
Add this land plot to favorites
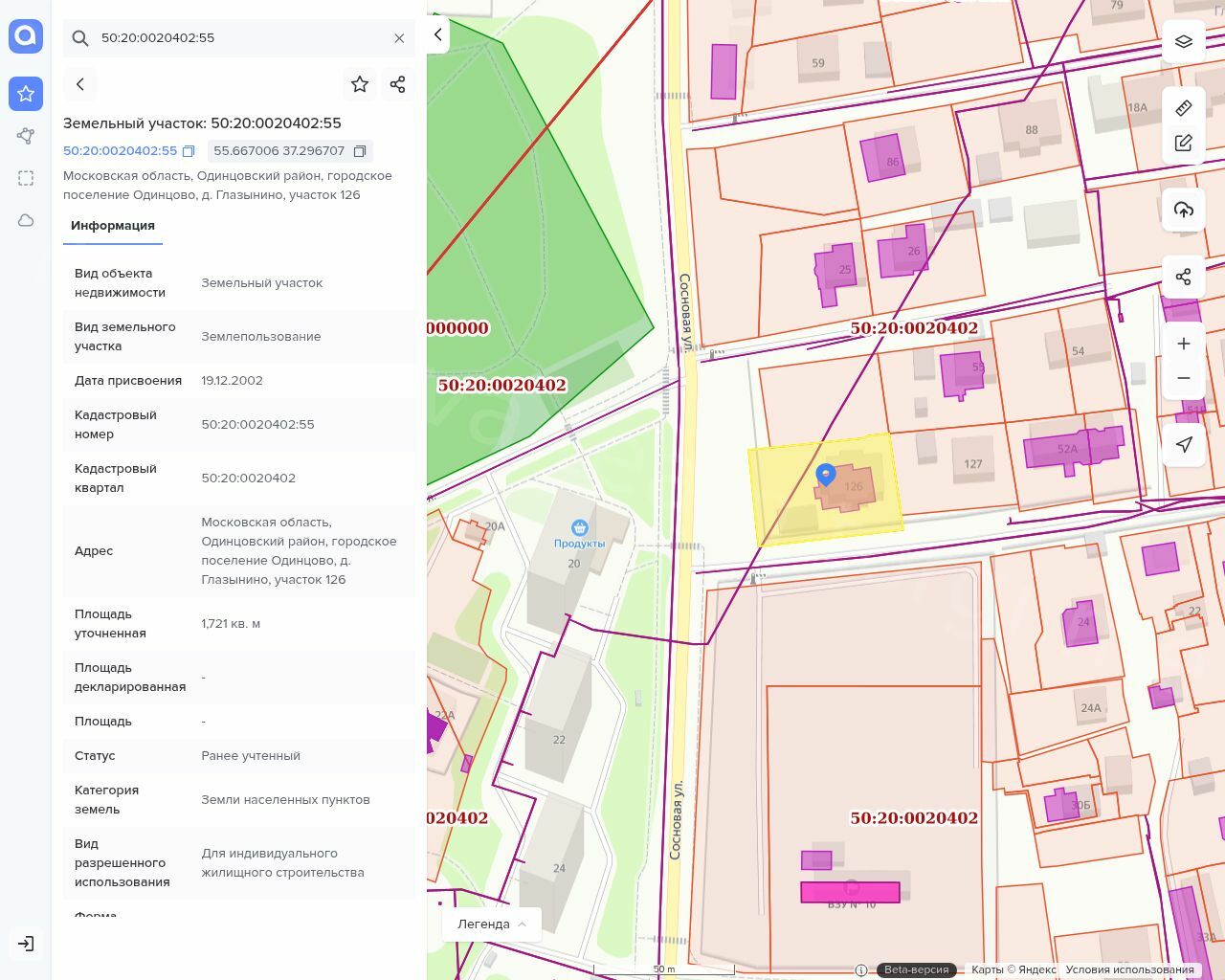(360, 84)
